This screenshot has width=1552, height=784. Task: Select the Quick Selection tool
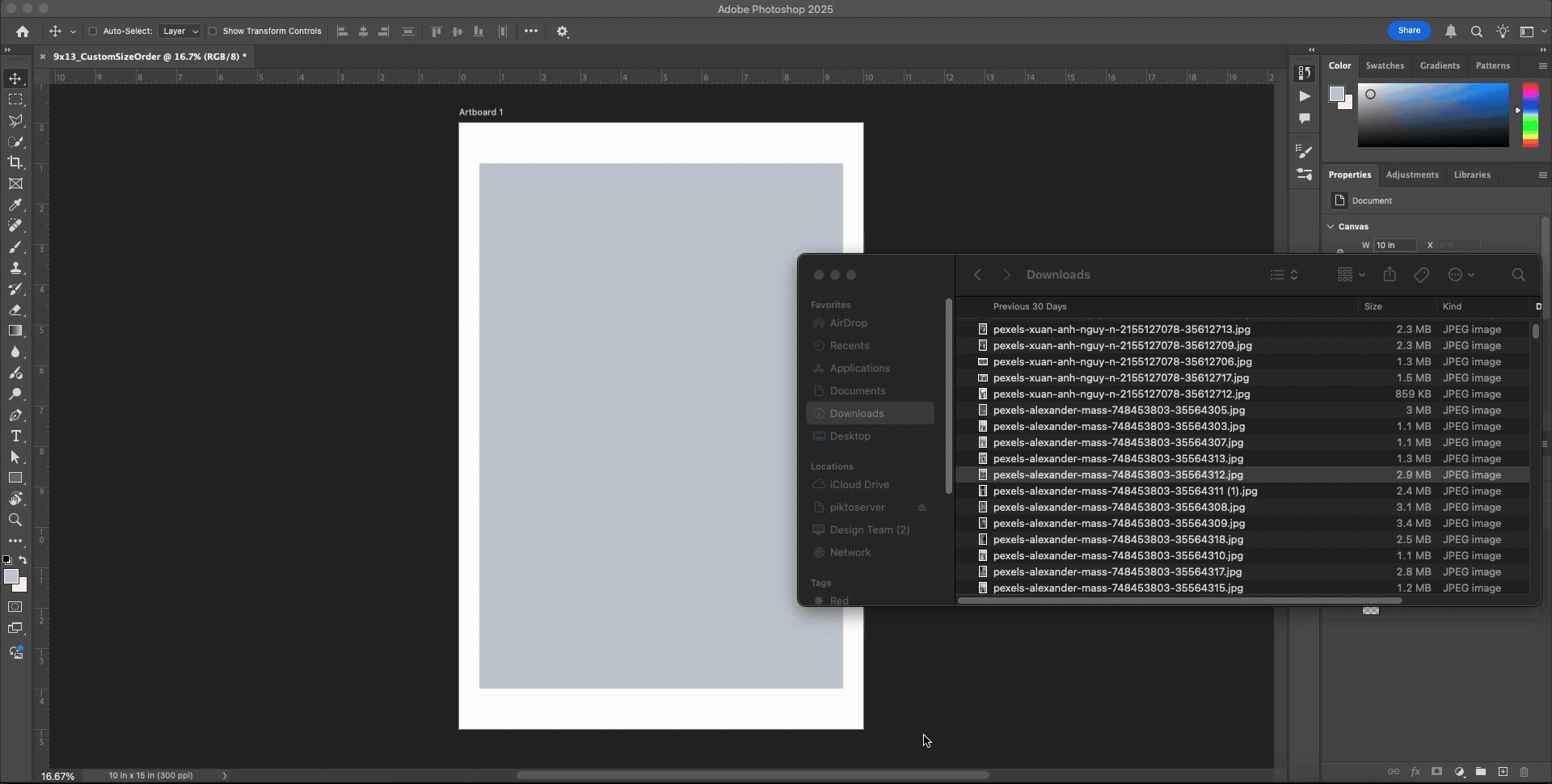click(15, 141)
